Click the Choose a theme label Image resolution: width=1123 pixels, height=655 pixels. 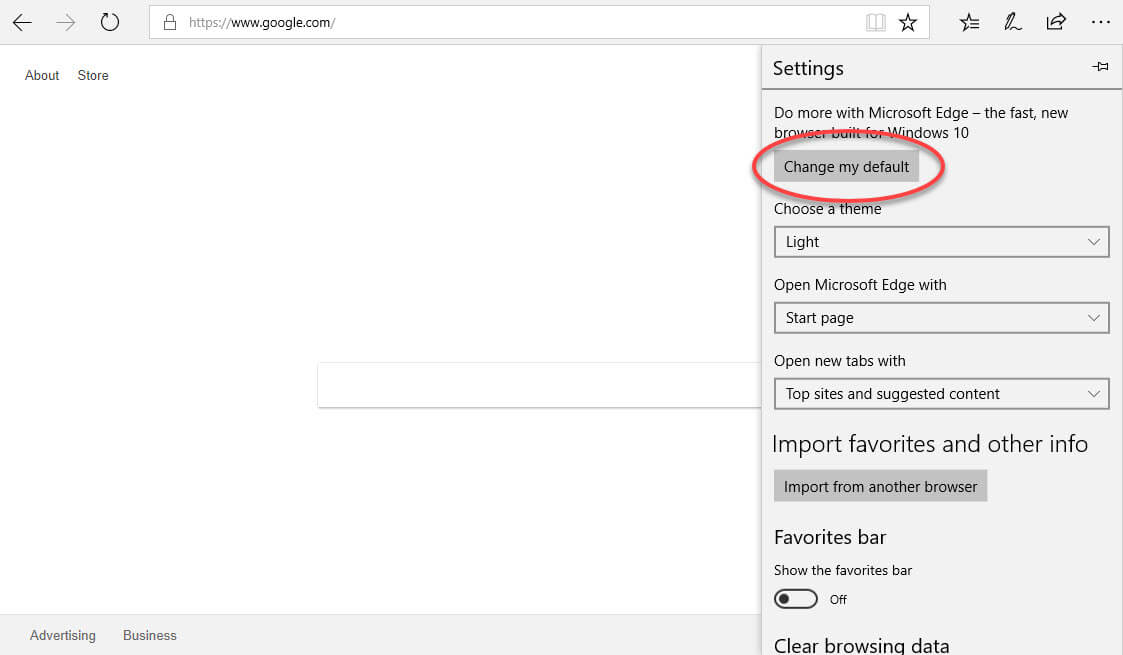click(x=827, y=209)
